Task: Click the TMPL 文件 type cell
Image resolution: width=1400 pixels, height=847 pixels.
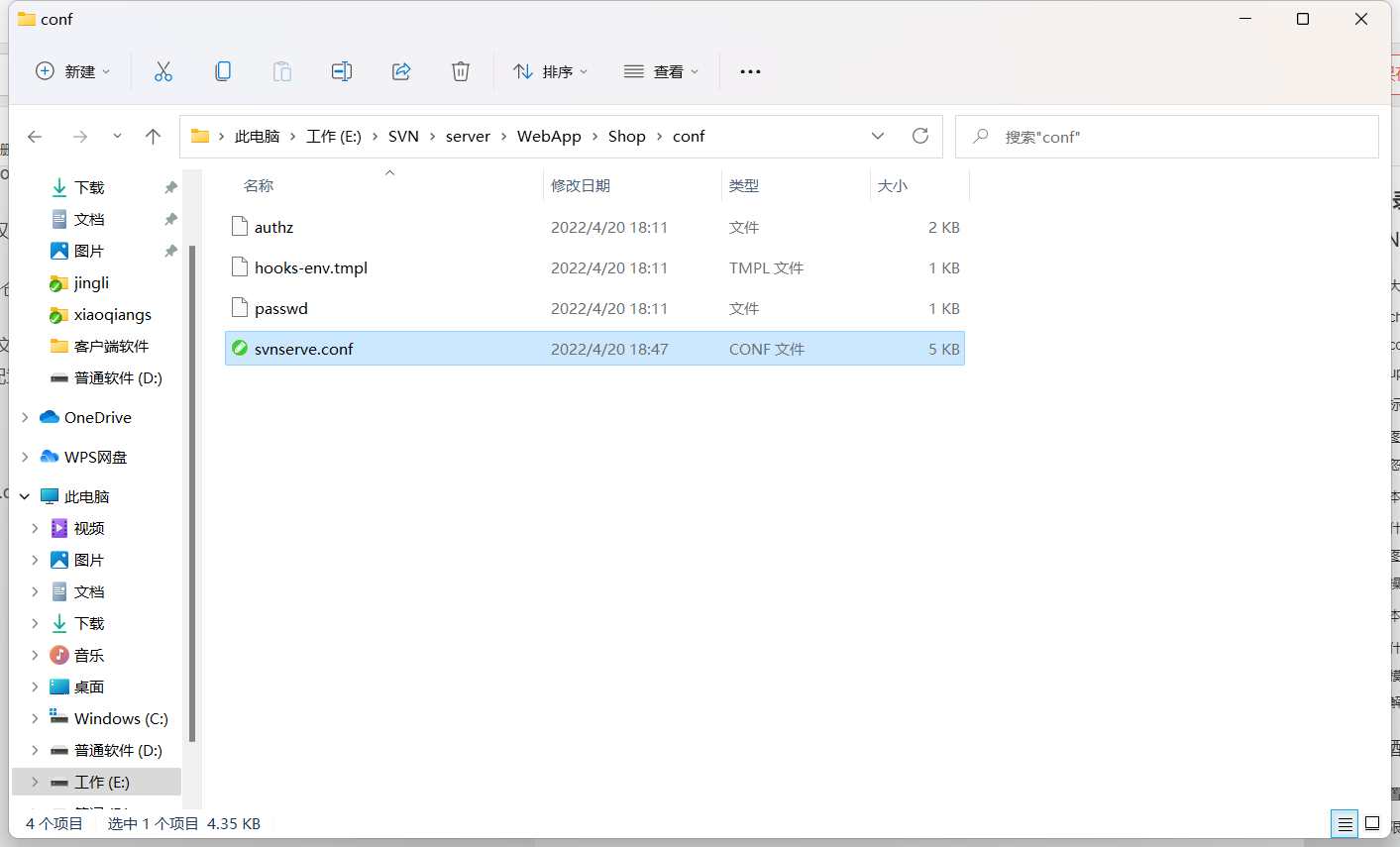Action: [766, 267]
